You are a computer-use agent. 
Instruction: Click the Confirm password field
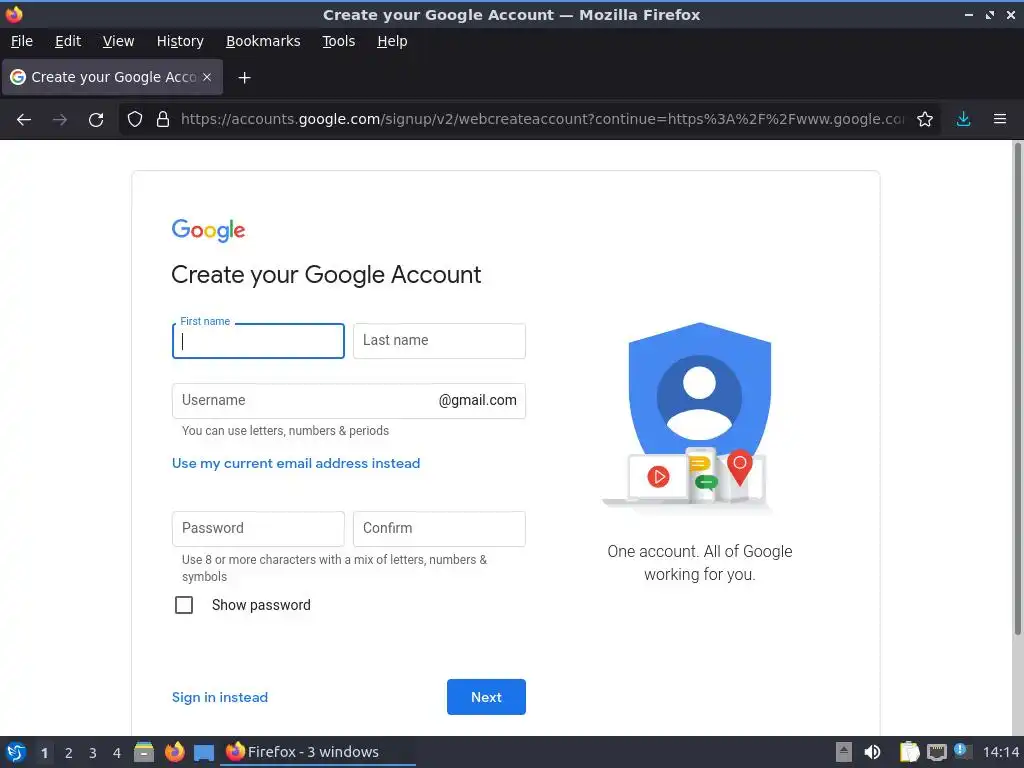pos(439,528)
